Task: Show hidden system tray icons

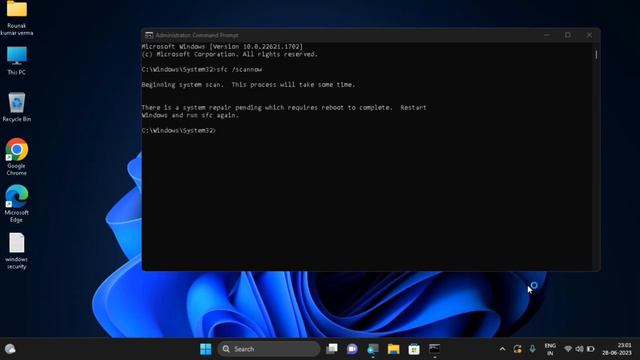Action: coord(502,349)
